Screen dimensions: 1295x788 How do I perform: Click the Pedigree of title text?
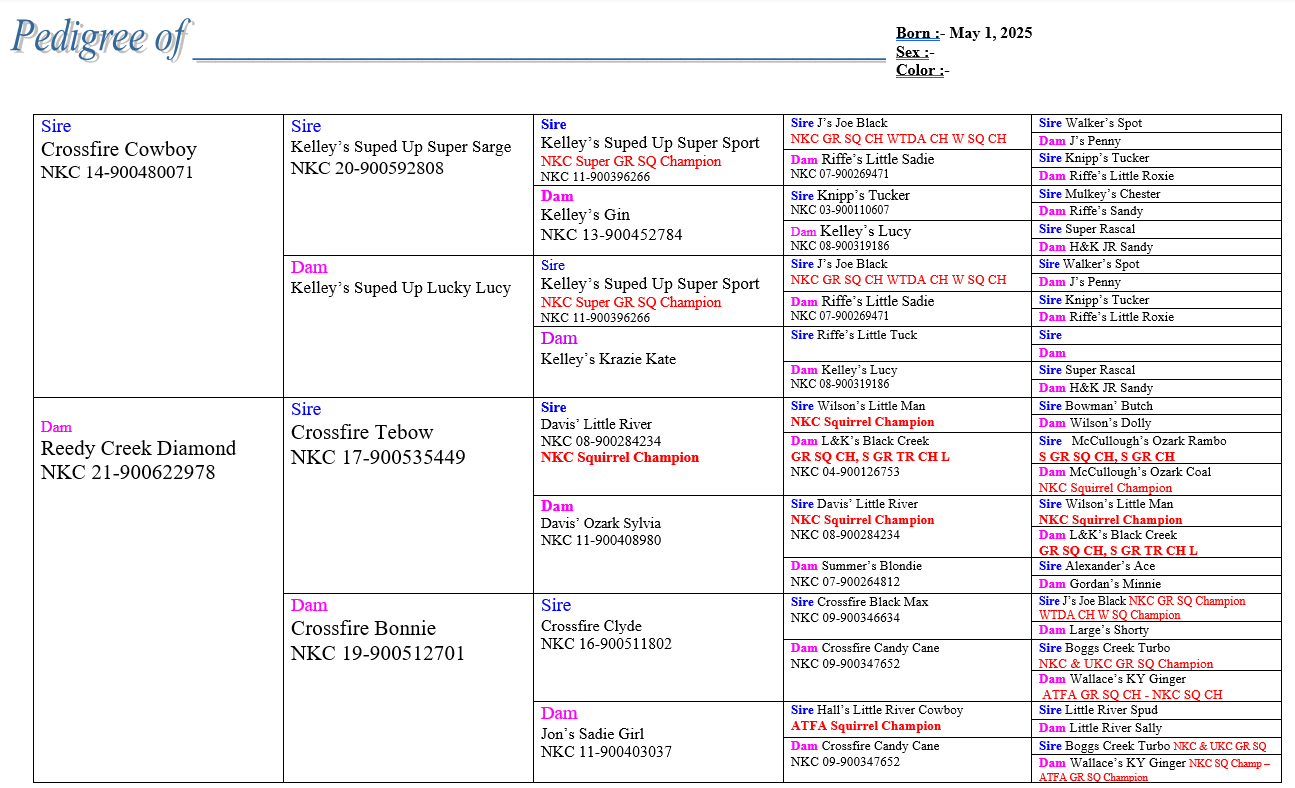pyautogui.click(x=98, y=38)
